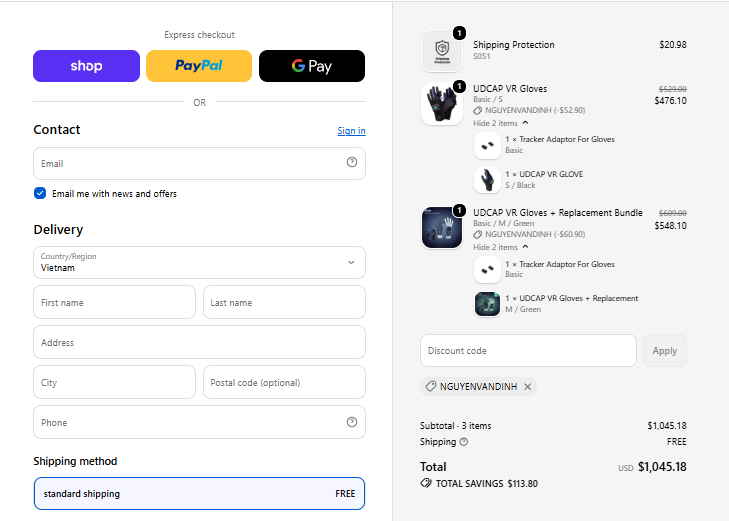
Task: Click into the First name field
Action: 114,302
